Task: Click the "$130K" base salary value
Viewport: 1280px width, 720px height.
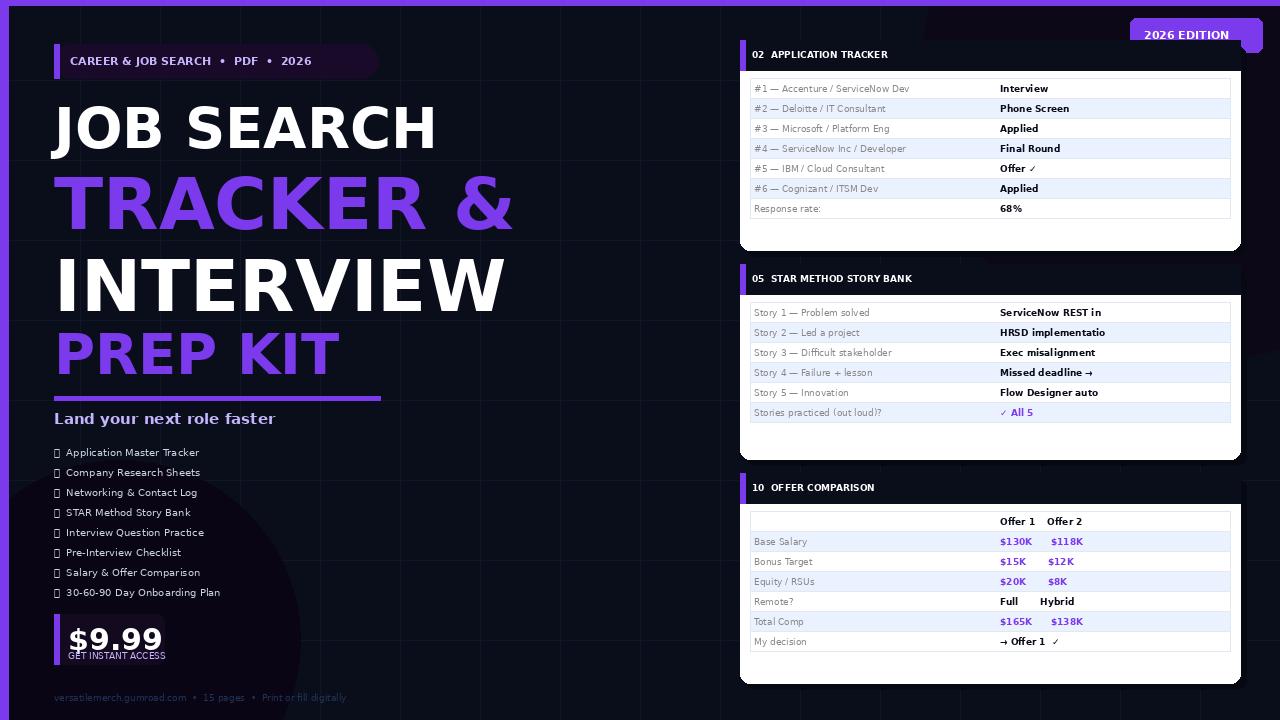Action: [1016, 542]
